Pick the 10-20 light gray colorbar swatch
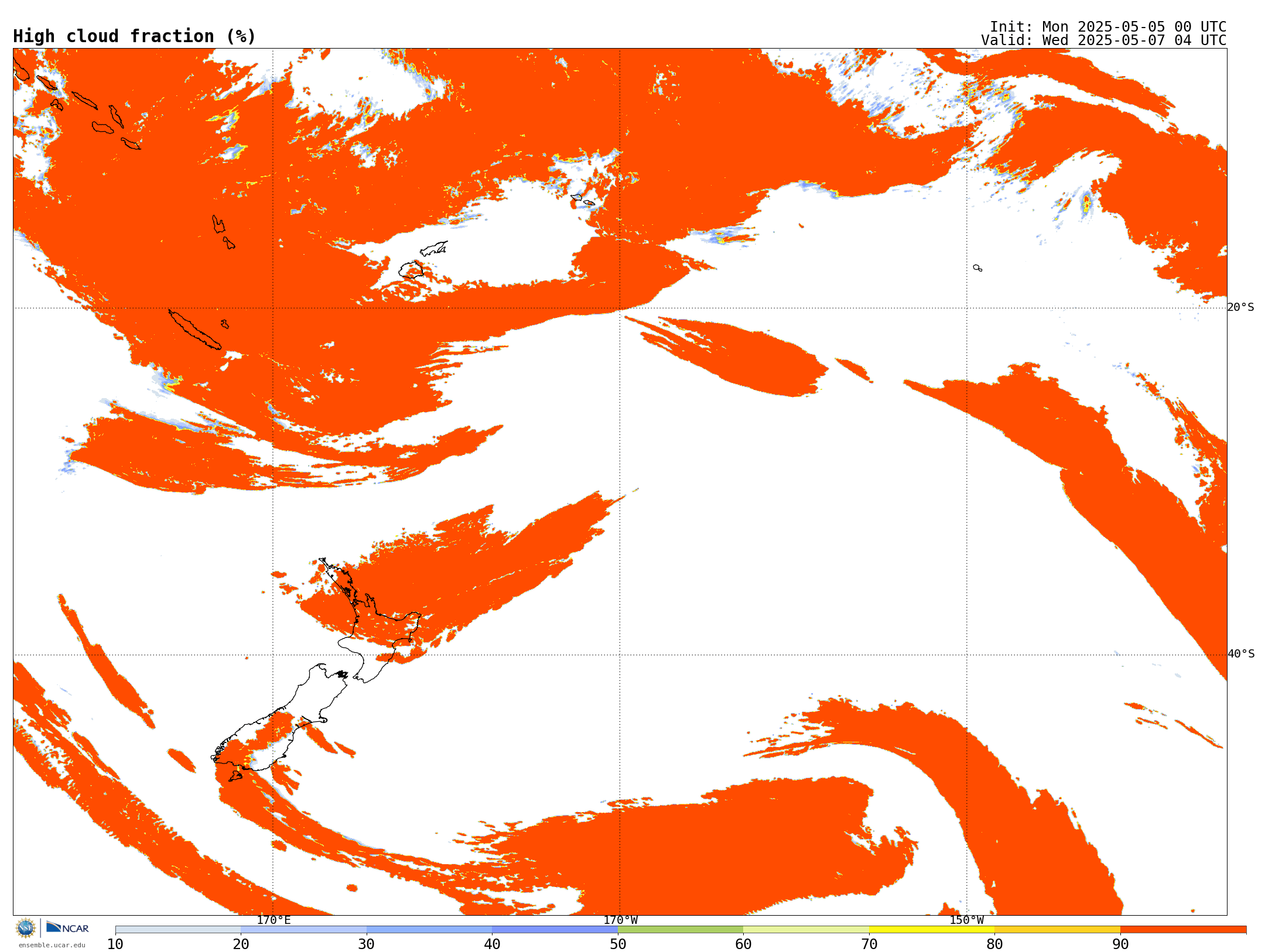The height and width of the screenshot is (952, 1265). click(178, 930)
